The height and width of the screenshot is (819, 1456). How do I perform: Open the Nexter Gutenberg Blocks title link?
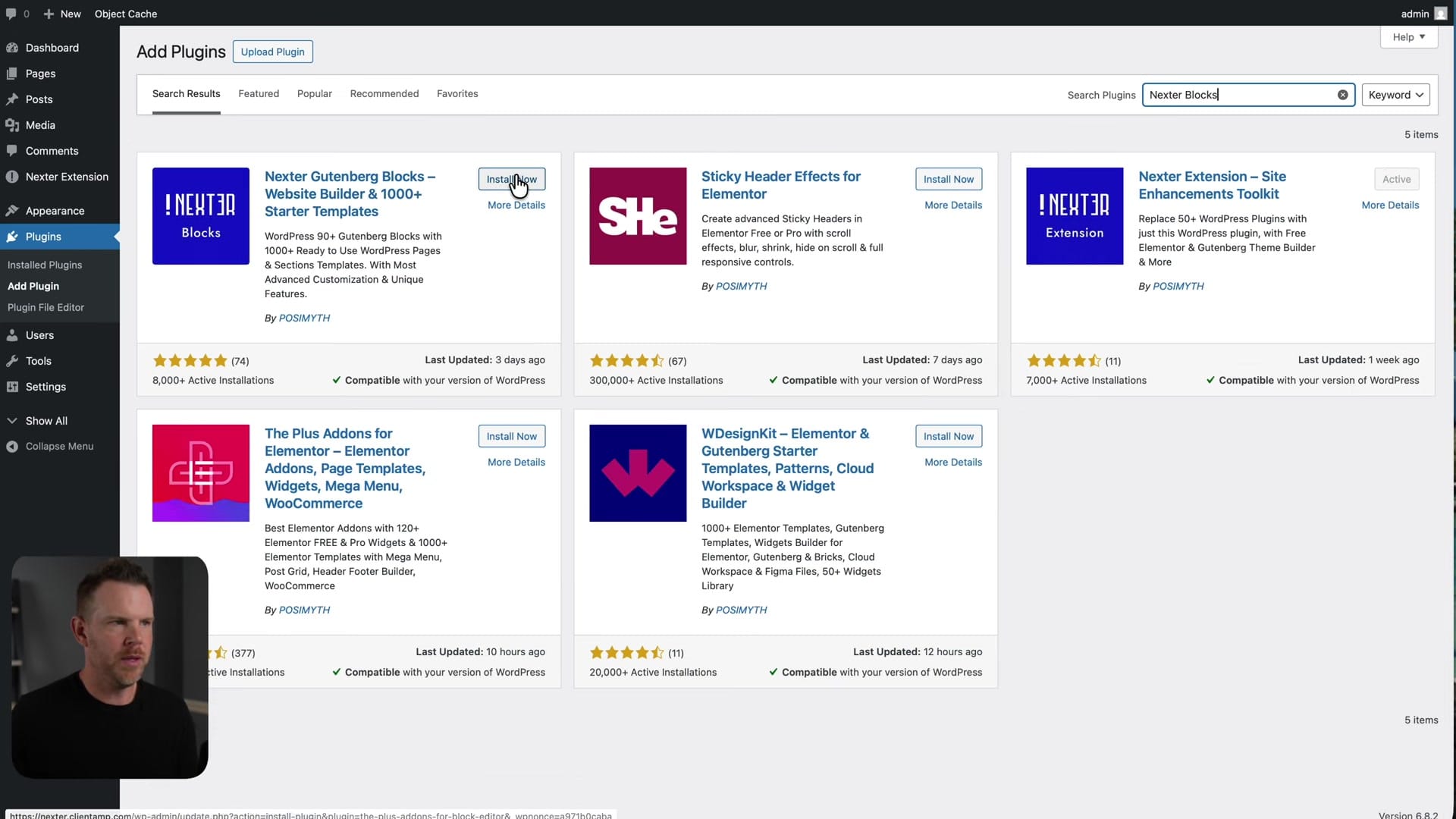[x=350, y=194]
